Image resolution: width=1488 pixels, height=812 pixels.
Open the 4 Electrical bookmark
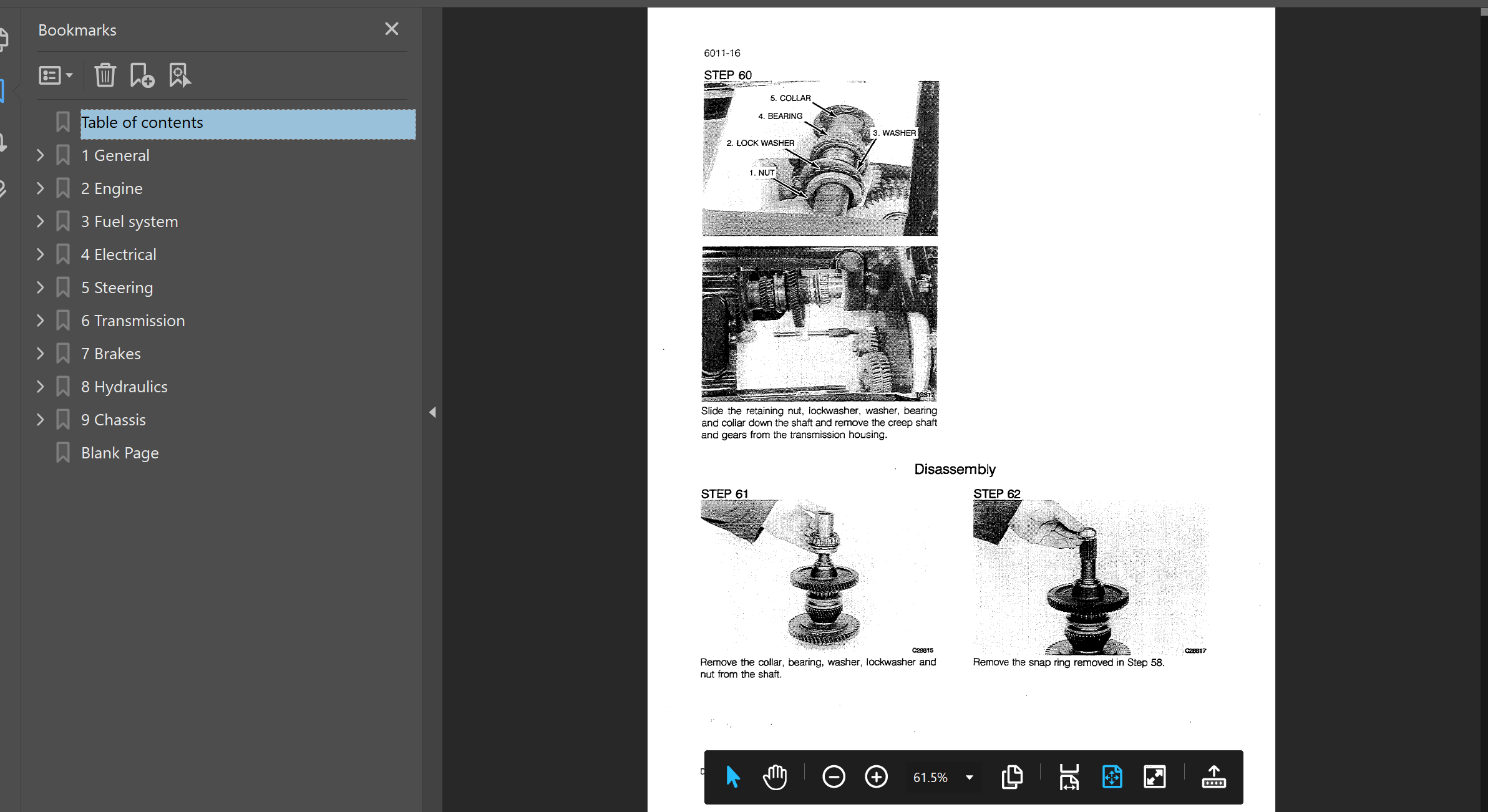pyautogui.click(x=119, y=254)
